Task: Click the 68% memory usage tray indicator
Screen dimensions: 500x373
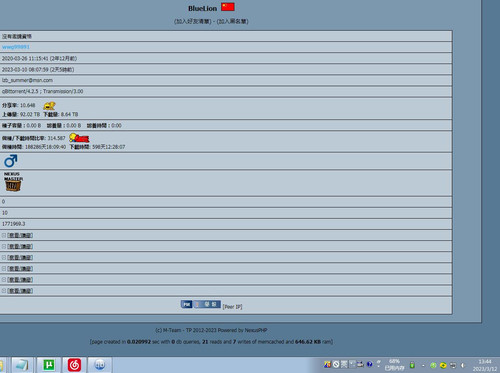Action: coord(394,365)
